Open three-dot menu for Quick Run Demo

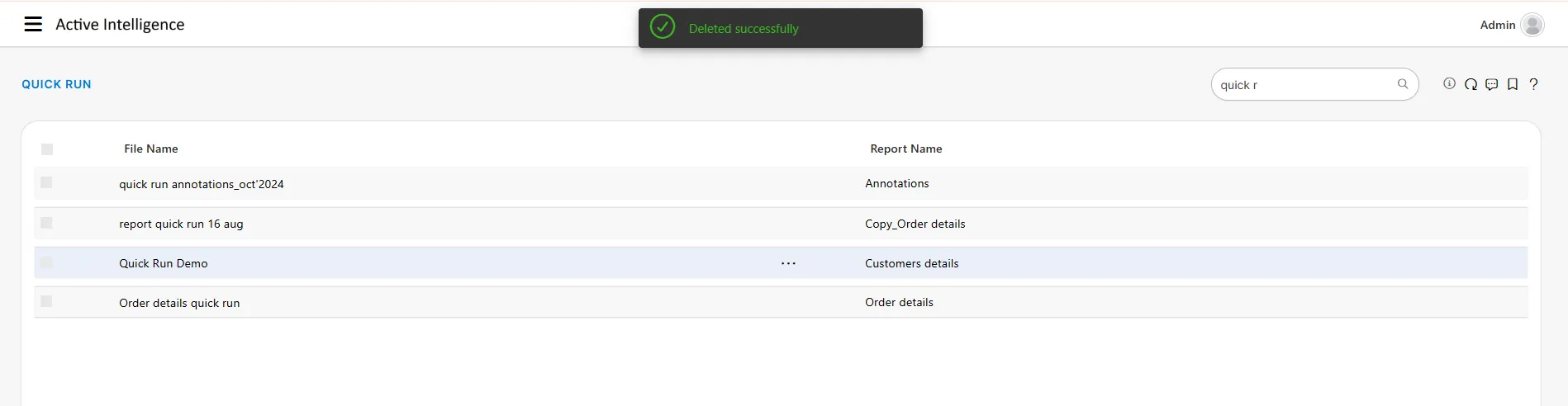tap(788, 263)
